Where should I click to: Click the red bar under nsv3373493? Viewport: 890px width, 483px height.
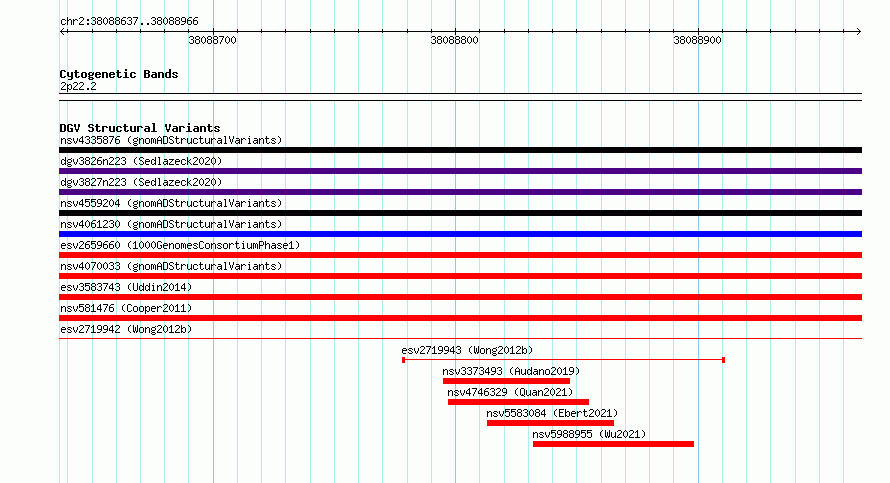(506, 381)
